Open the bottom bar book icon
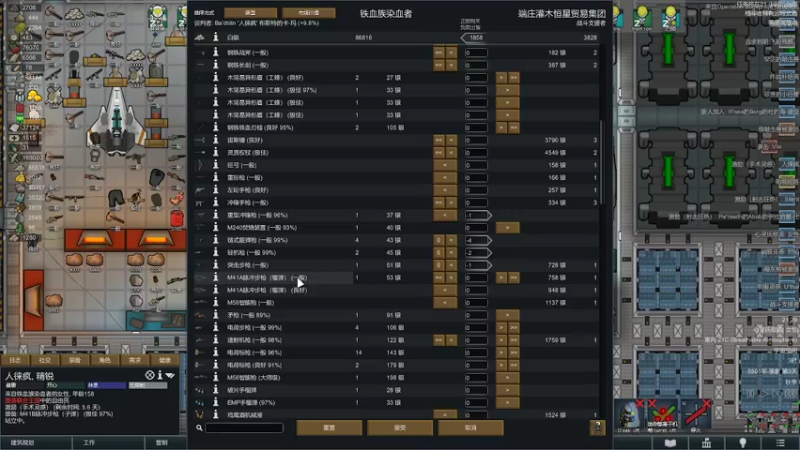 (670, 443)
